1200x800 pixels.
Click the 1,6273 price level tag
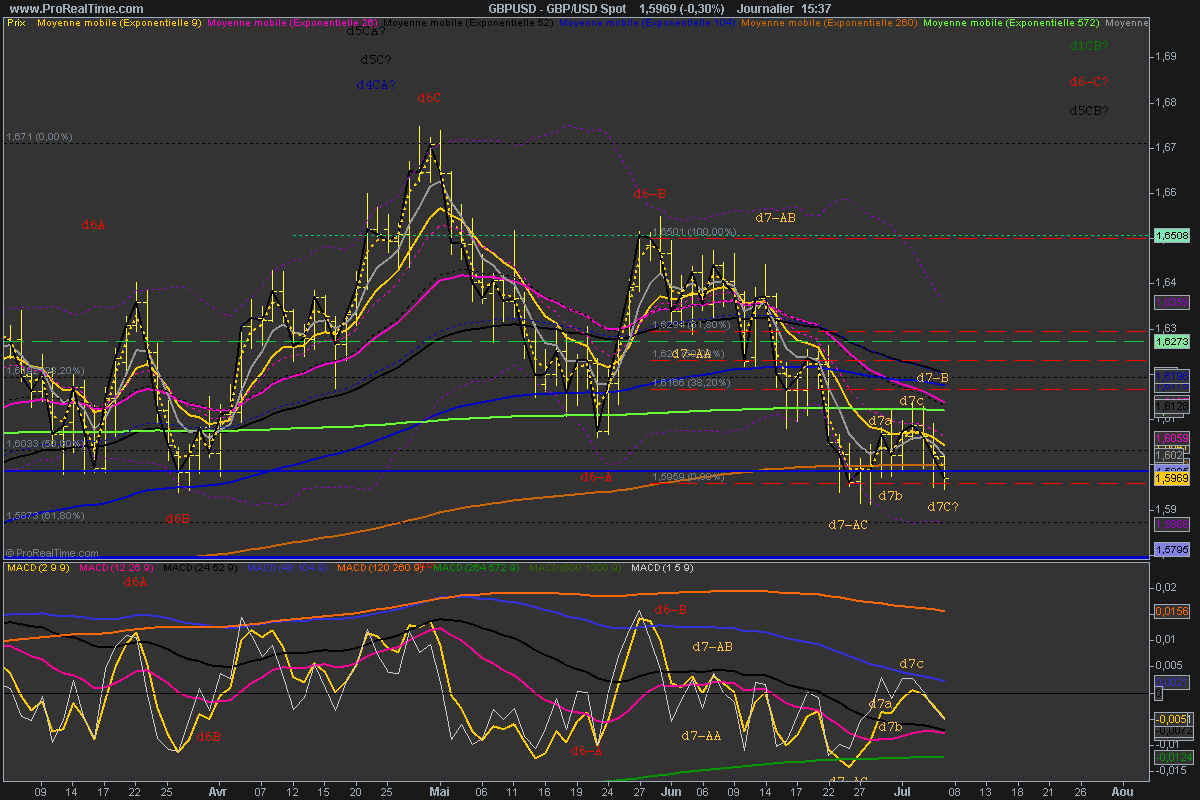pos(1171,341)
